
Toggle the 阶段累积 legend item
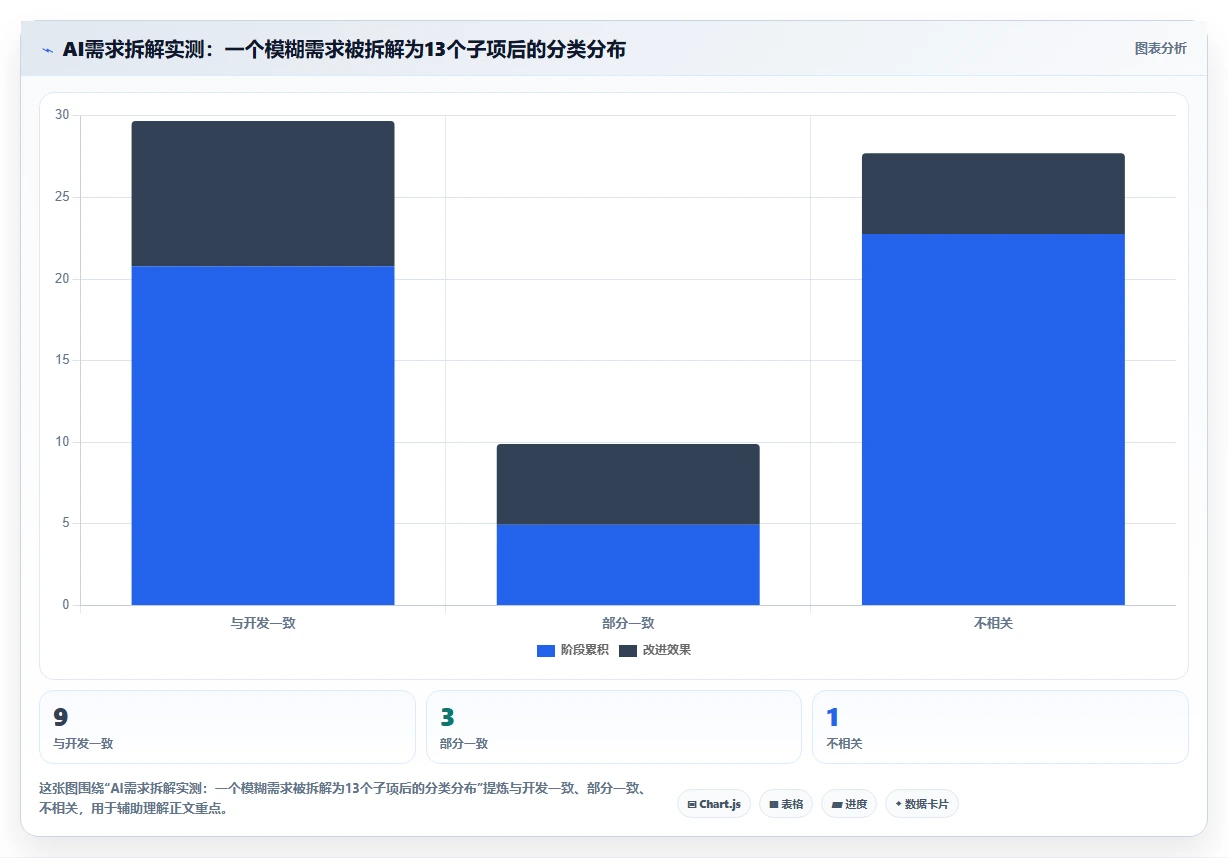tap(572, 650)
